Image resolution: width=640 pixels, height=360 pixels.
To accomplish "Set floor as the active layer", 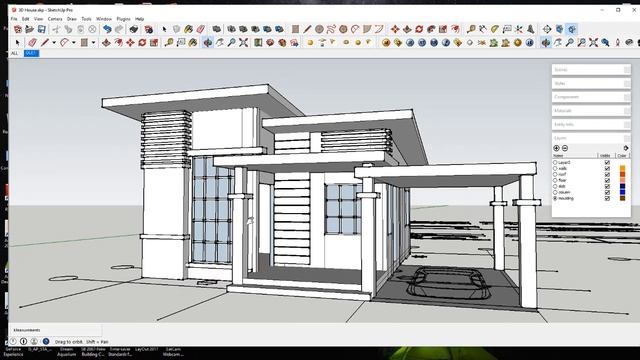I will [555, 180].
